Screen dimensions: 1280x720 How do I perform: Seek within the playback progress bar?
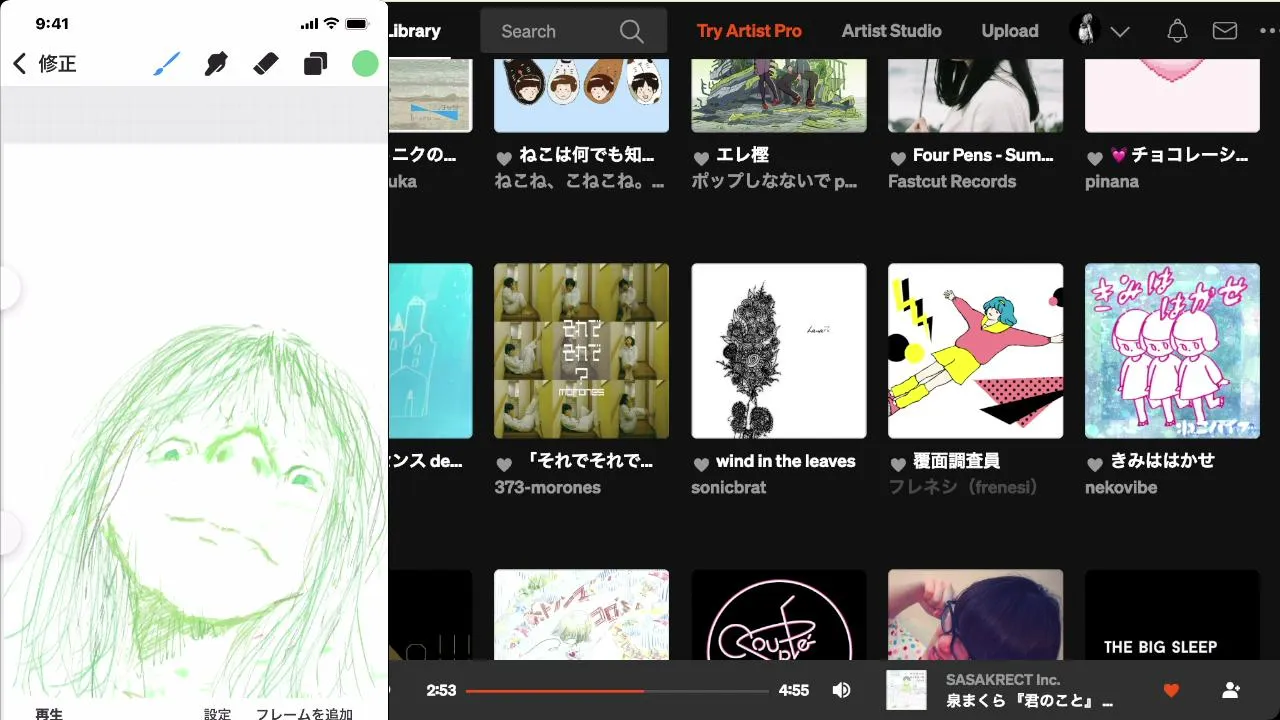(617, 691)
